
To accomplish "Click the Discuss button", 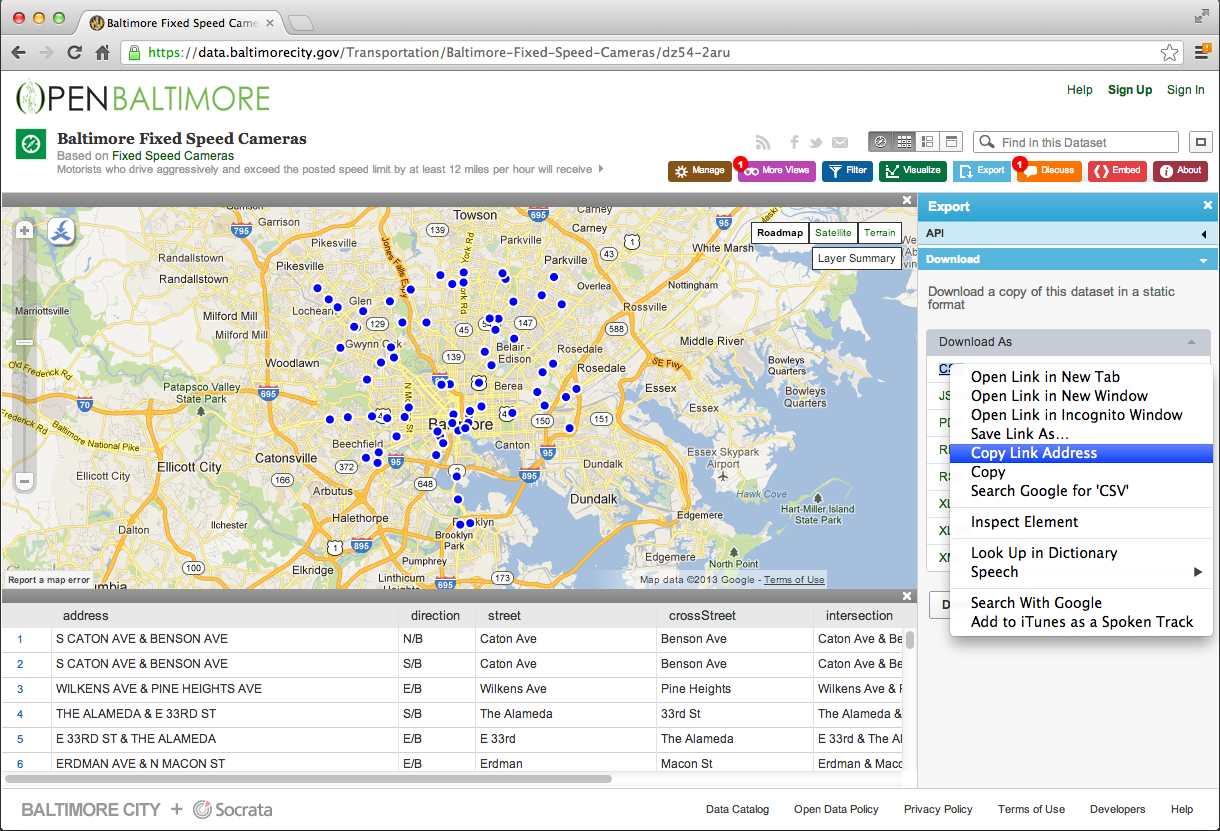I will [x=1048, y=171].
